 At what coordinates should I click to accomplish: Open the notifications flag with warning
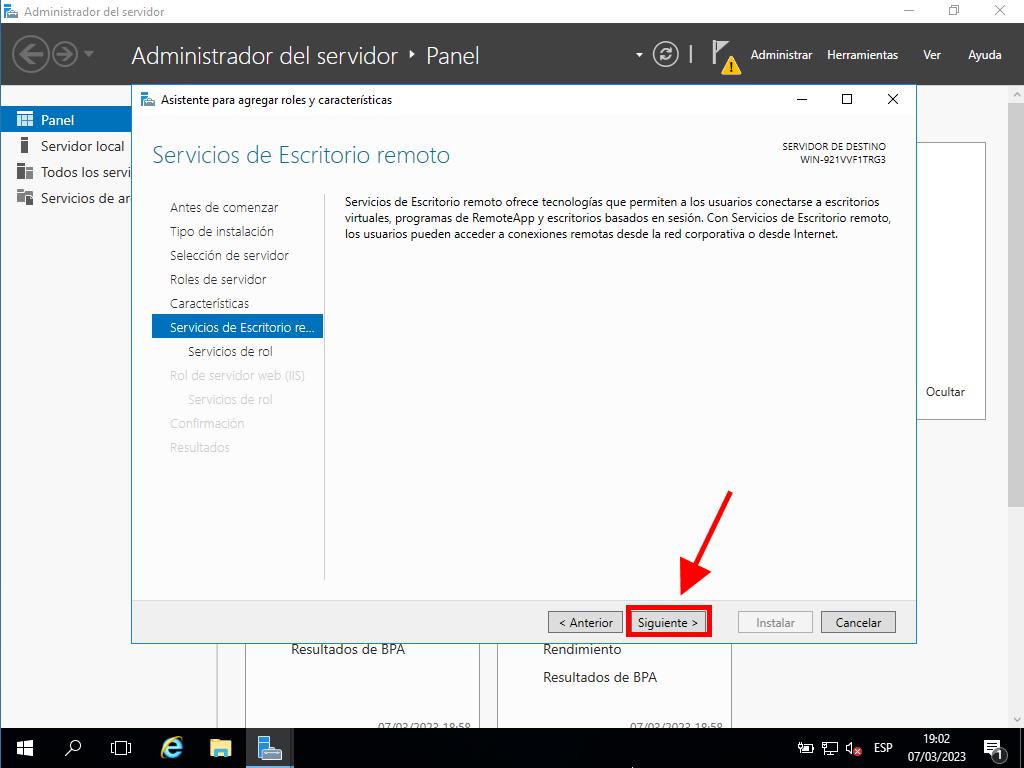coord(724,56)
